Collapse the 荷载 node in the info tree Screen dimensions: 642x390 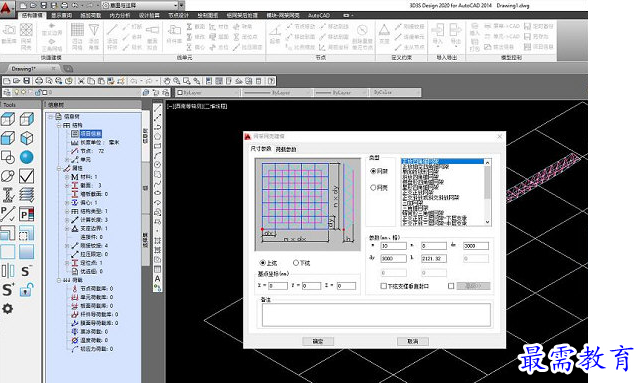click(x=59, y=280)
